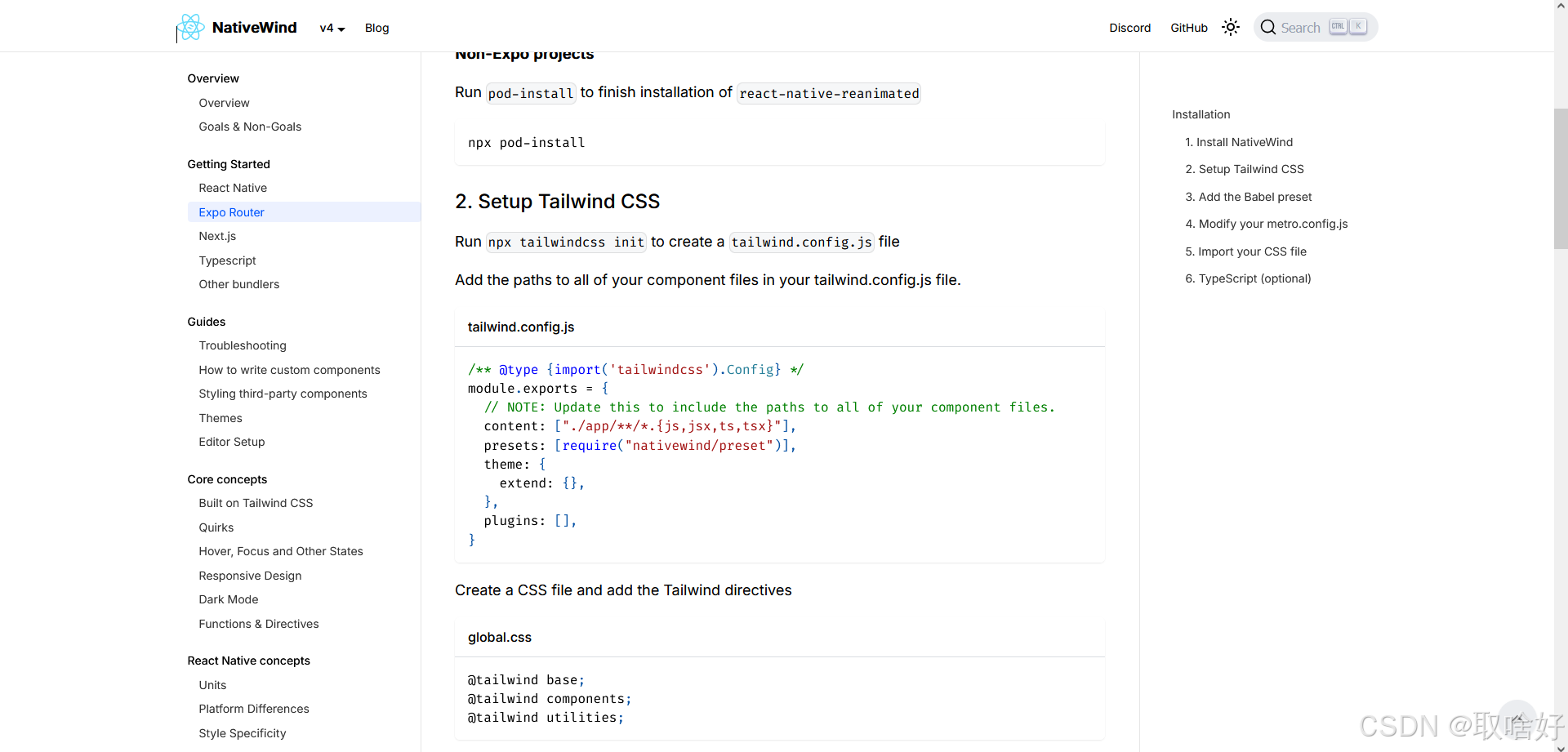Viewport: 1568px width, 752px height.
Task: Click the page vertical scrollbar thumb
Action: [1561, 178]
